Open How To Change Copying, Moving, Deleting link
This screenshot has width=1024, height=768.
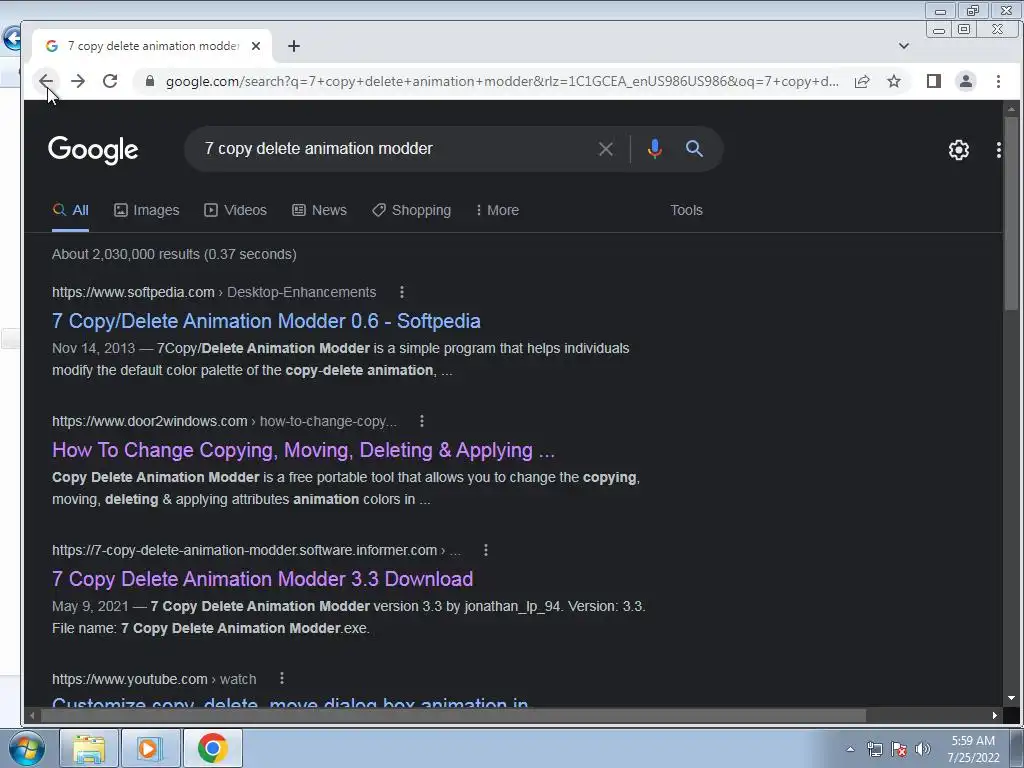pos(304,450)
